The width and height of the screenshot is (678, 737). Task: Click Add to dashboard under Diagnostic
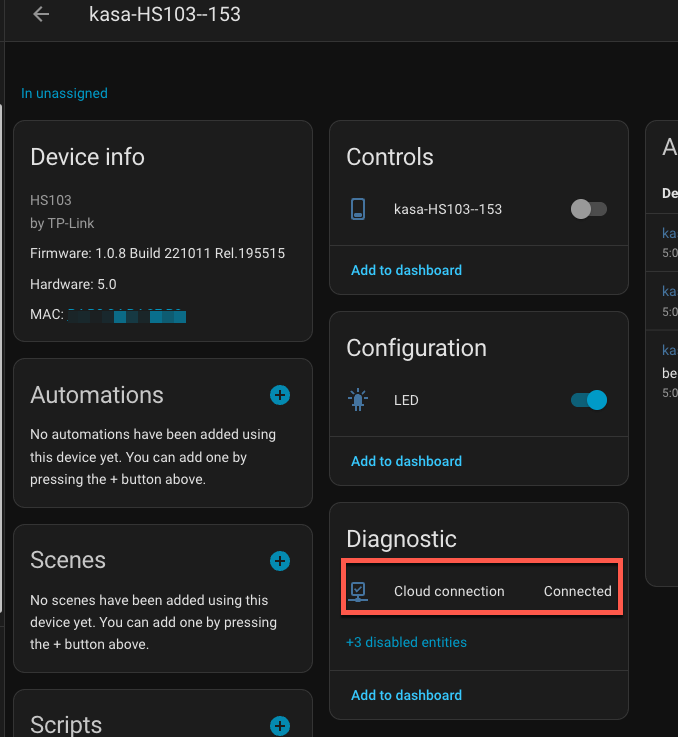click(406, 695)
